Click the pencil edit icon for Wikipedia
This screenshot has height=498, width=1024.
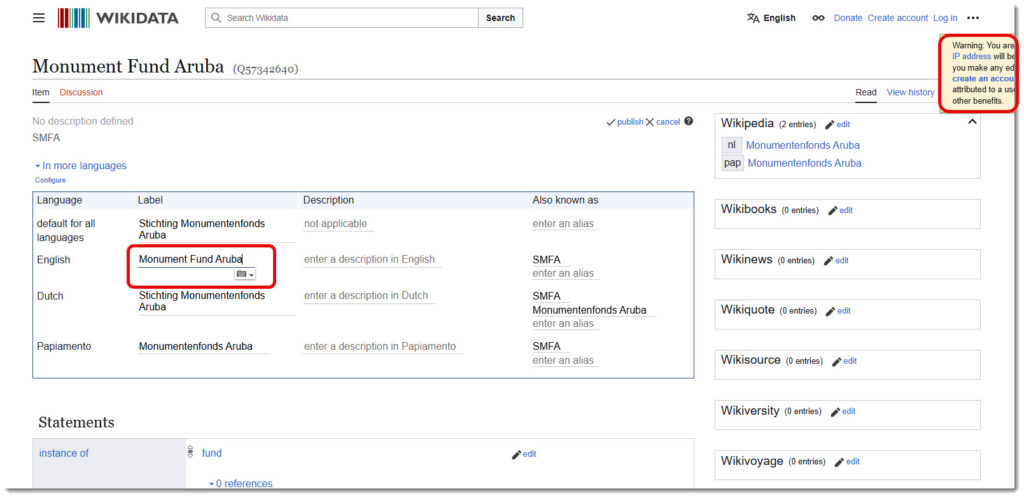(x=830, y=124)
